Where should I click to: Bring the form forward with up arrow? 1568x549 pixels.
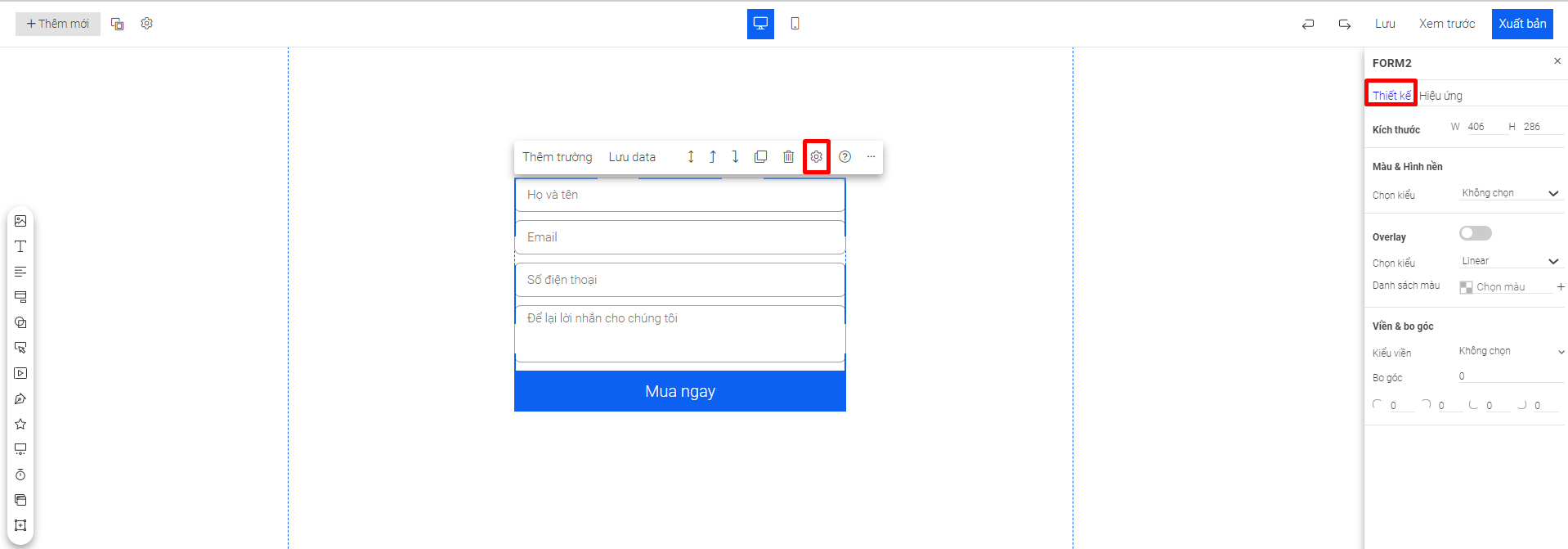click(x=713, y=157)
